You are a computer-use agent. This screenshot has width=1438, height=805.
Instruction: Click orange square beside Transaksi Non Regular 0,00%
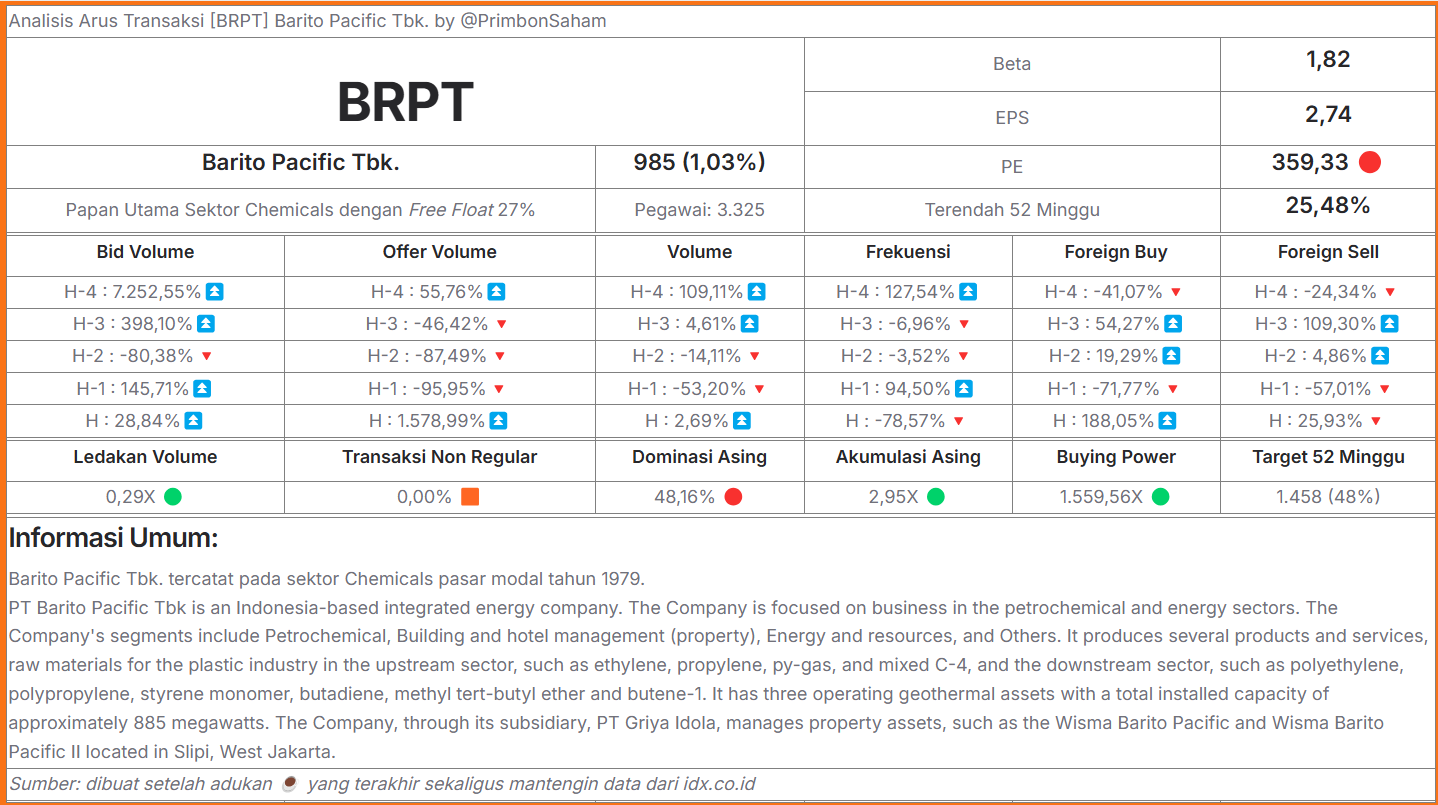coord(470,496)
